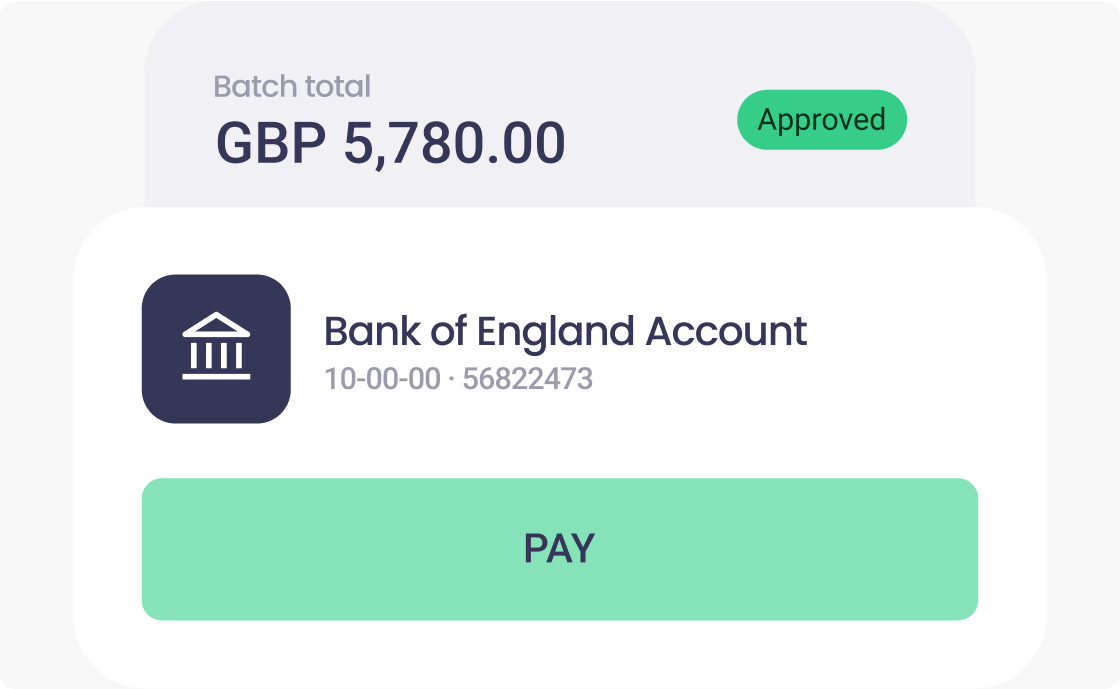Select the institution icon on the payment card

click(216, 347)
